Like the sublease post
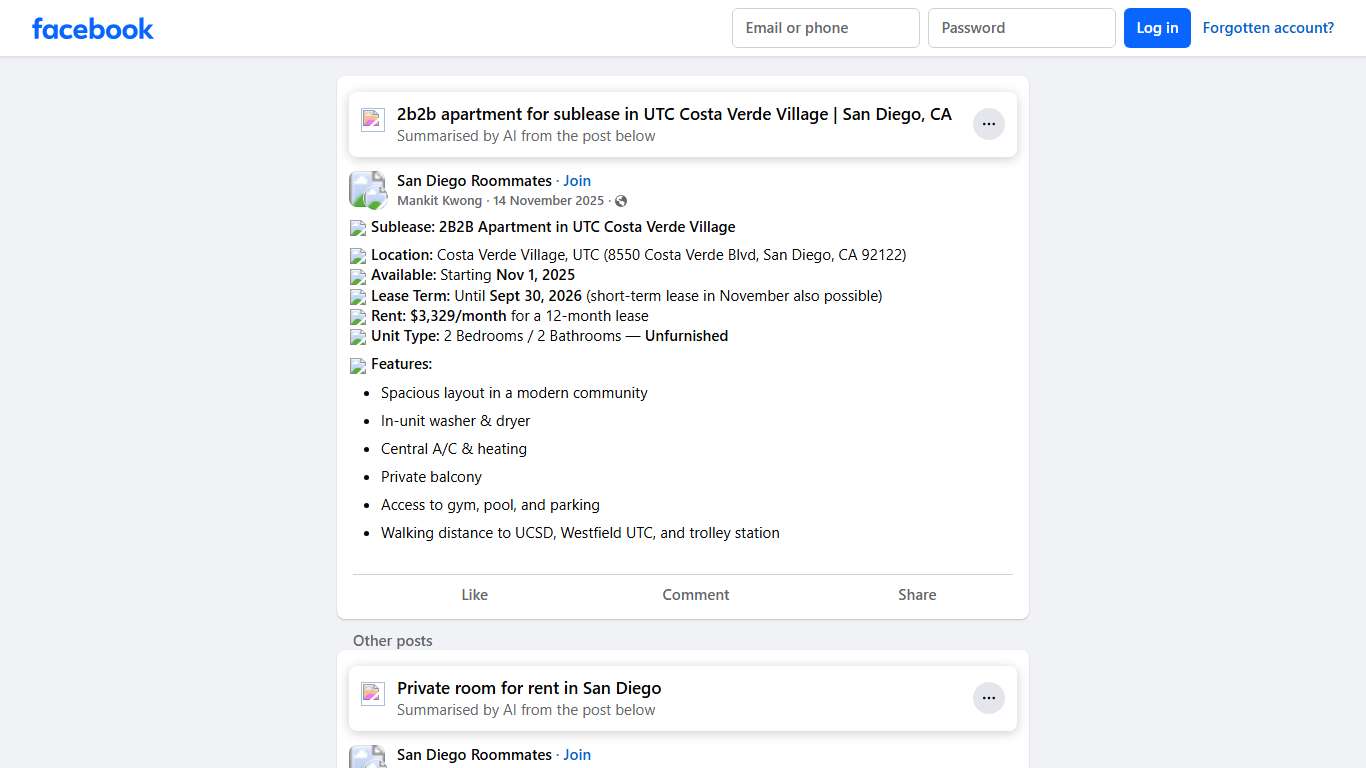The width and height of the screenshot is (1366, 768). point(474,594)
